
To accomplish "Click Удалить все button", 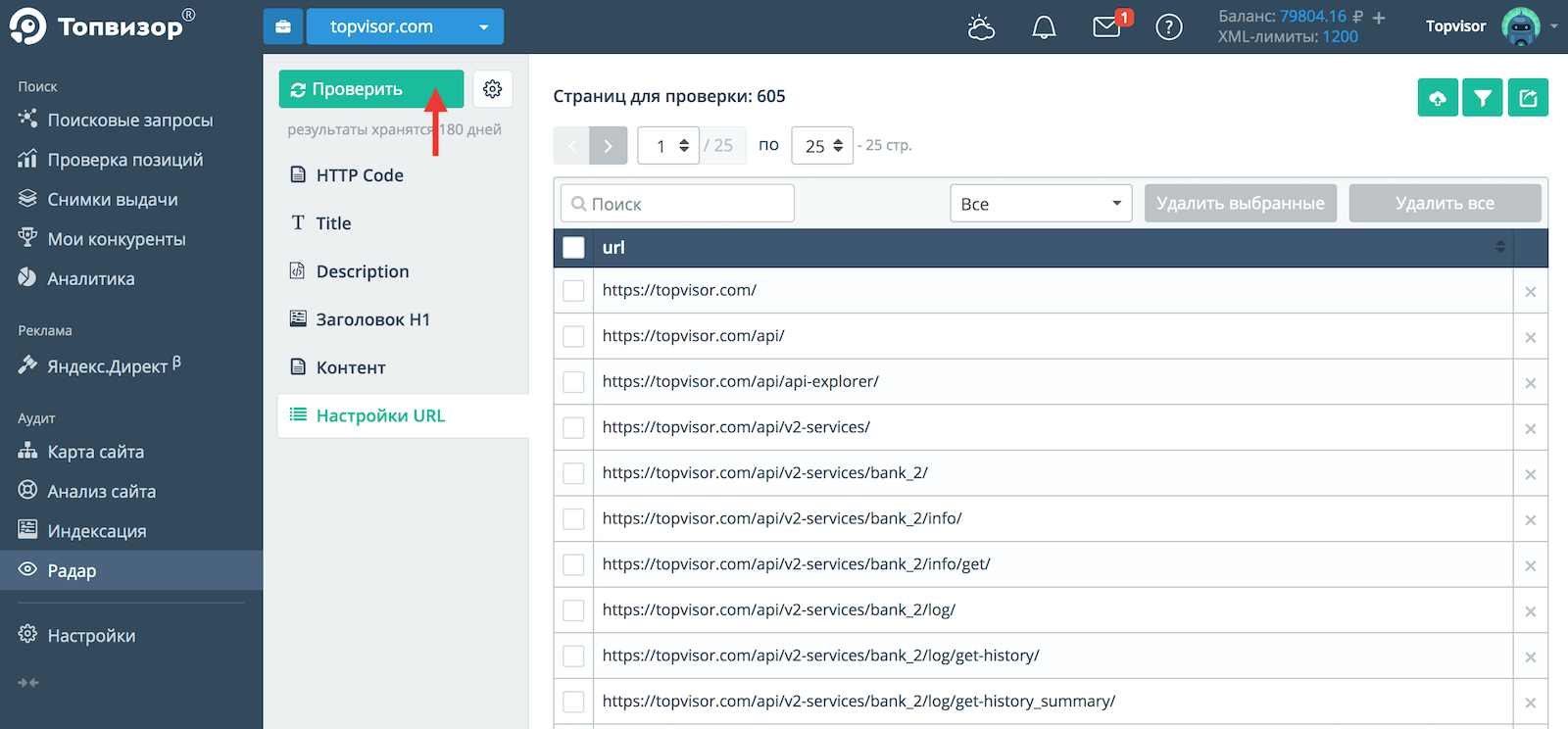I will [1445, 204].
